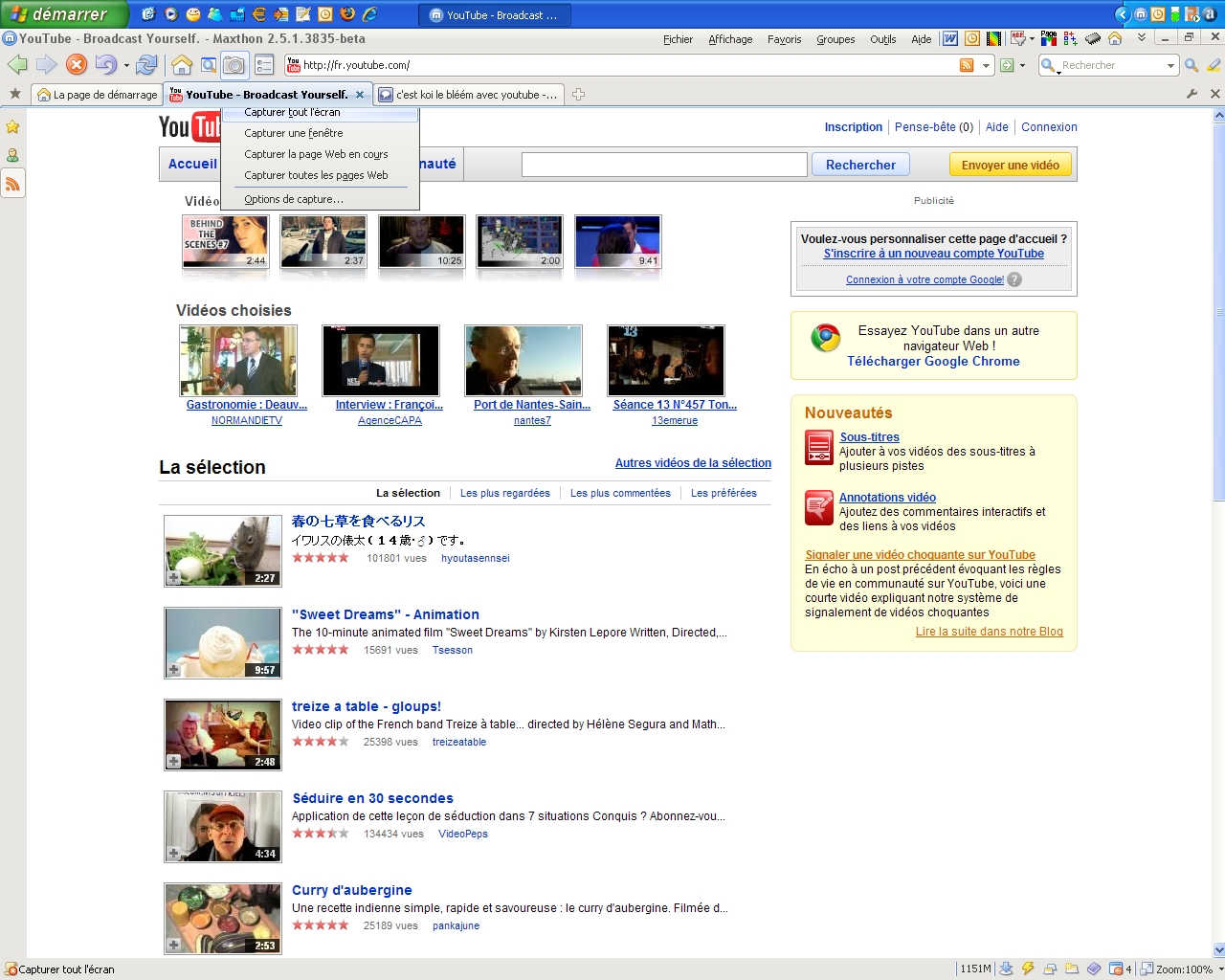
Task: Expand hidden system tray icons arrow
Action: pyautogui.click(x=1123, y=14)
